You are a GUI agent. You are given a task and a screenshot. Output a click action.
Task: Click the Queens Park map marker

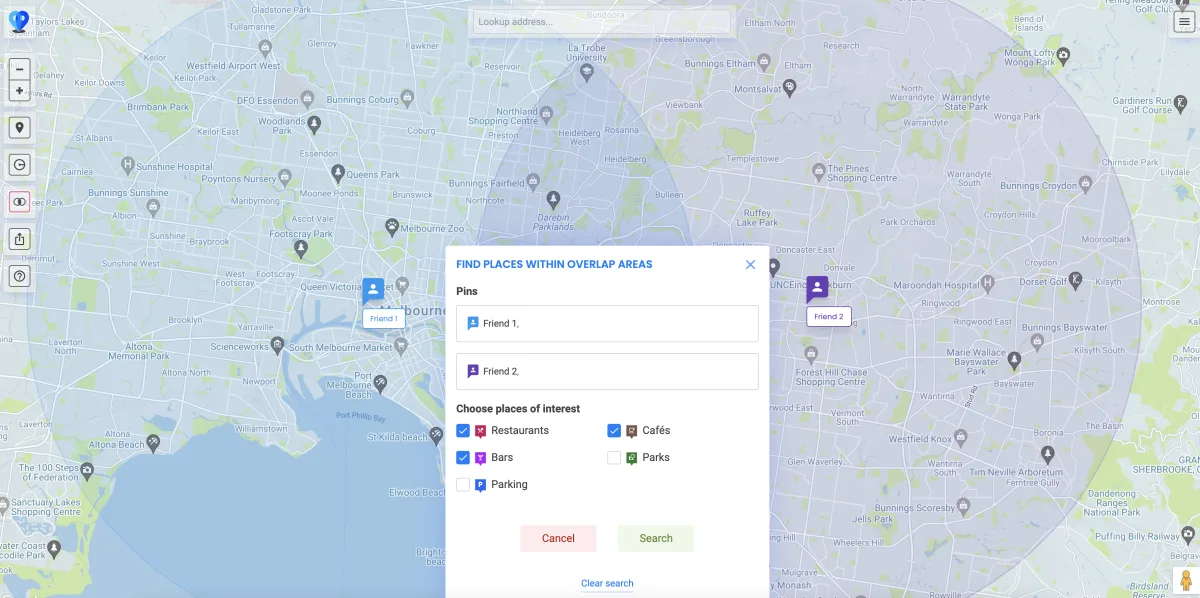338,172
